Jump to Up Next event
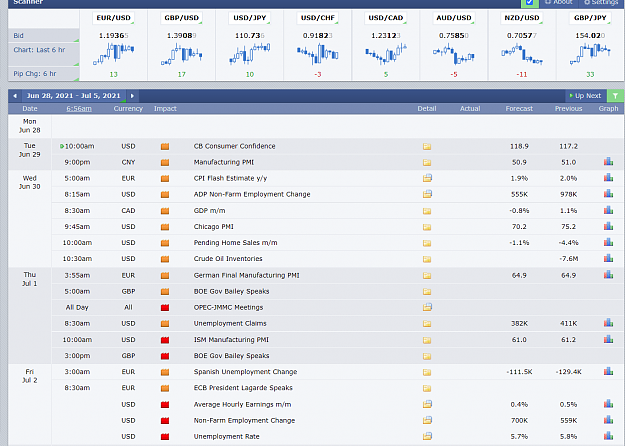The height and width of the screenshot is (446, 625). pyautogui.click(x=586, y=96)
